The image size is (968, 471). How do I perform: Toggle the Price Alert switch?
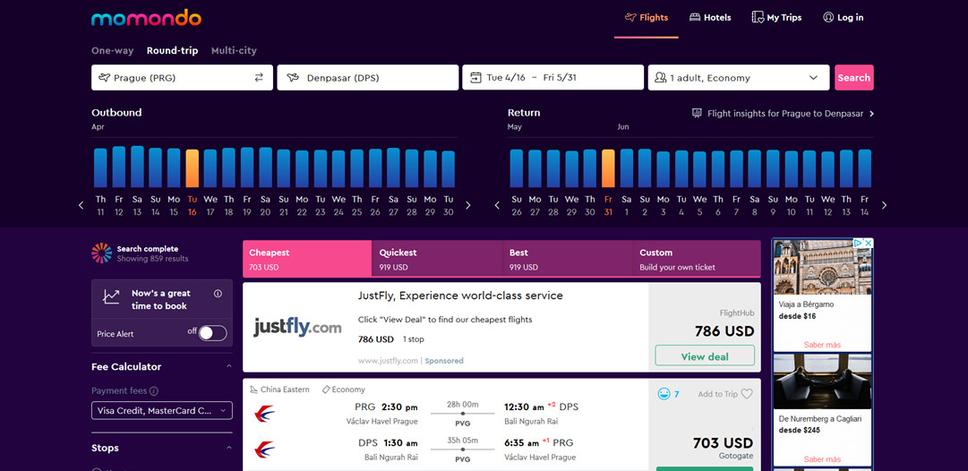click(212, 333)
